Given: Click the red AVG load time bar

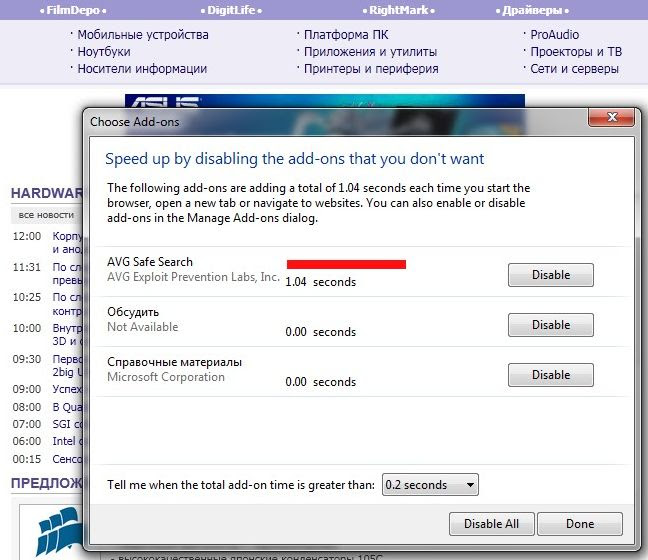Looking at the screenshot, I should (x=346, y=264).
